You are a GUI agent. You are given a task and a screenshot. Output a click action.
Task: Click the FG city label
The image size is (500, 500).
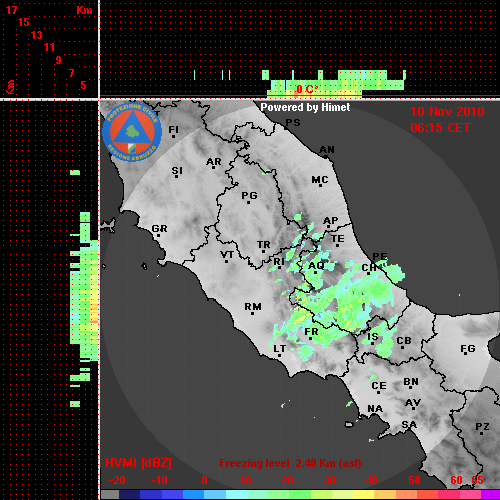point(468,349)
